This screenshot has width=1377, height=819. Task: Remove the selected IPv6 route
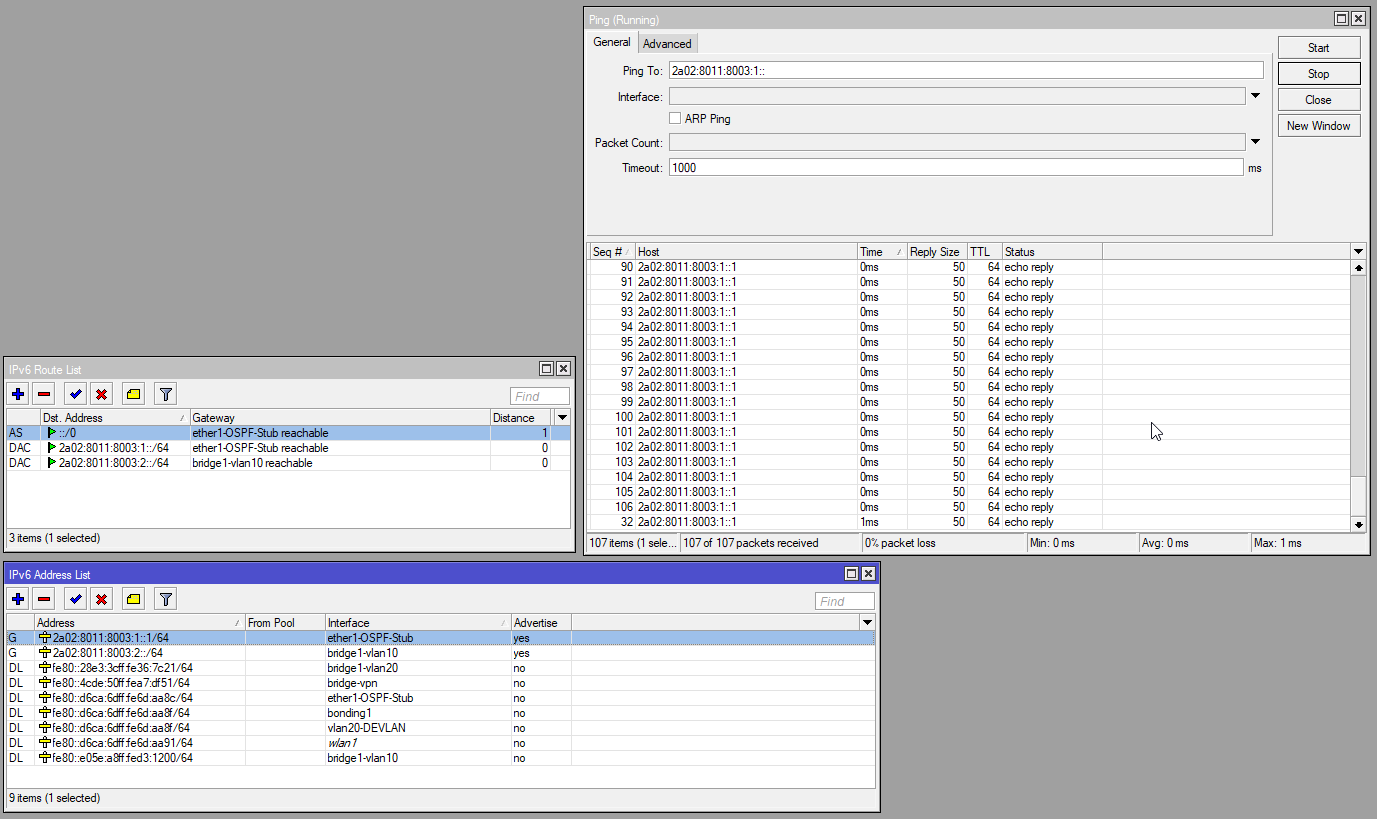(x=44, y=393)
